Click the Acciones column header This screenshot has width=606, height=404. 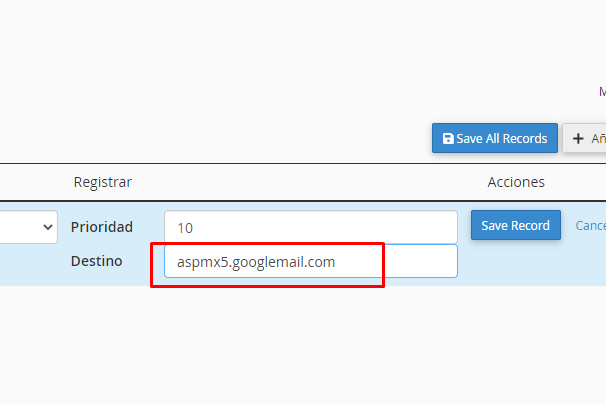pos(516,182)
